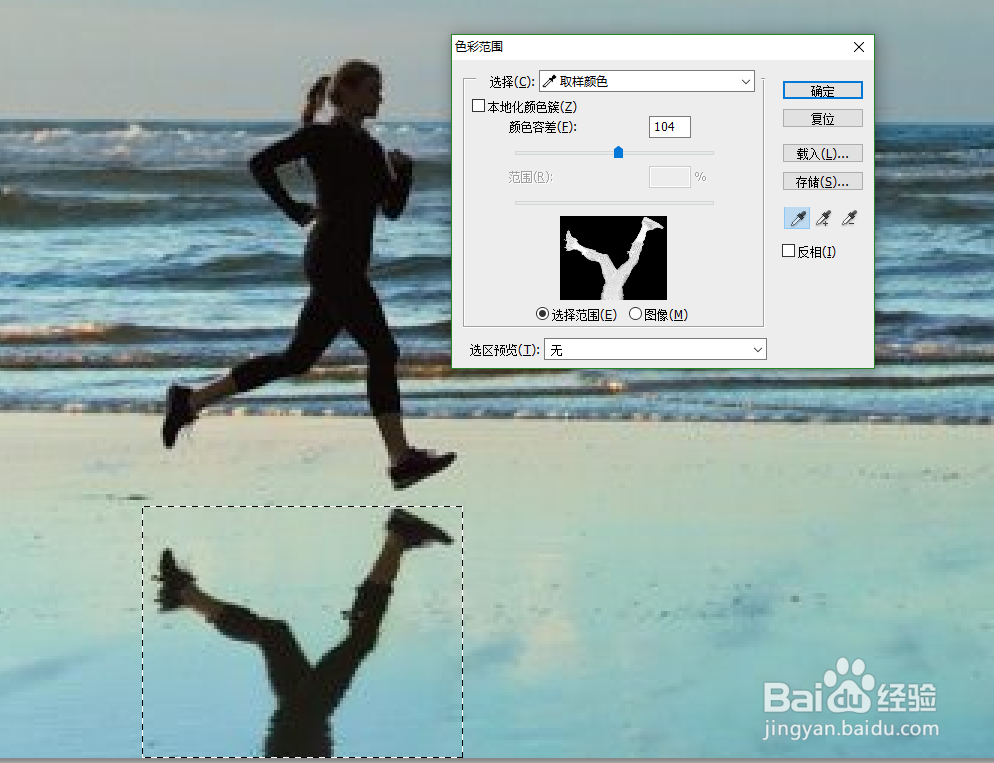The image size is (994, 763).
Task: Enable 本地化颜色簇 checkbox
Action: coord(479,106)
